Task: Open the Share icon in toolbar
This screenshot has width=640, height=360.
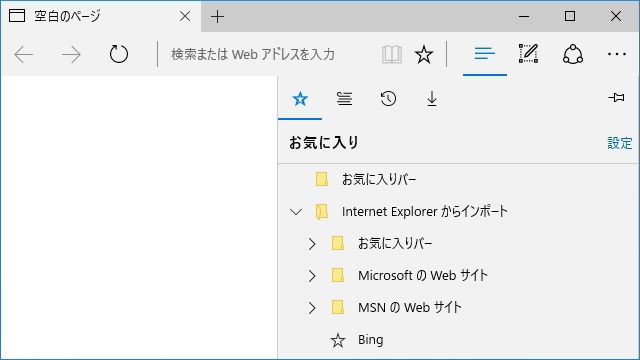Action: [x=573, y=54]
